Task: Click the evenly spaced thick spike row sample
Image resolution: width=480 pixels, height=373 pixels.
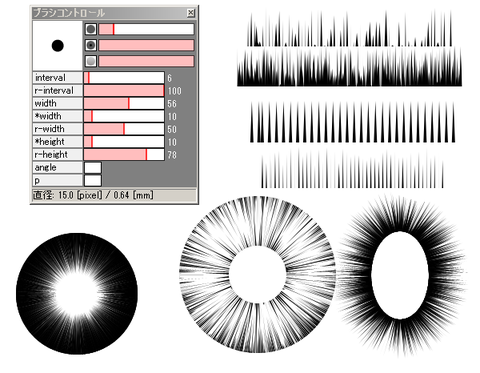Action: click(353, 122)
